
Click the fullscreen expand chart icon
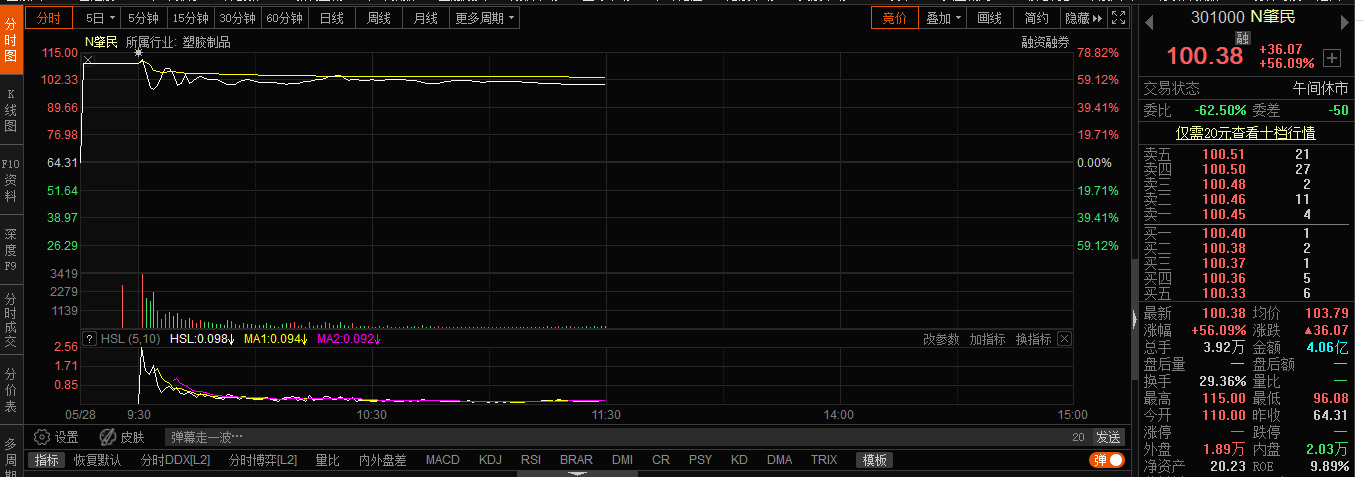(x=1119, y=18)
